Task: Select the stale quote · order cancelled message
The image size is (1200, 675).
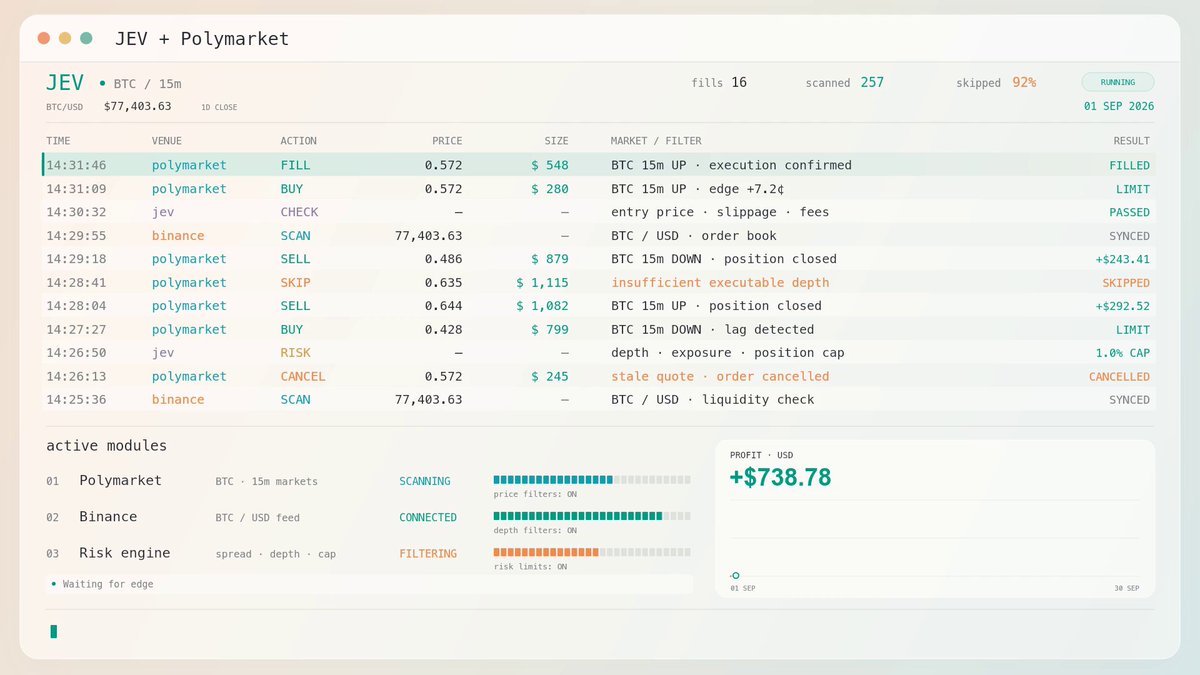Action: (720, 377)
